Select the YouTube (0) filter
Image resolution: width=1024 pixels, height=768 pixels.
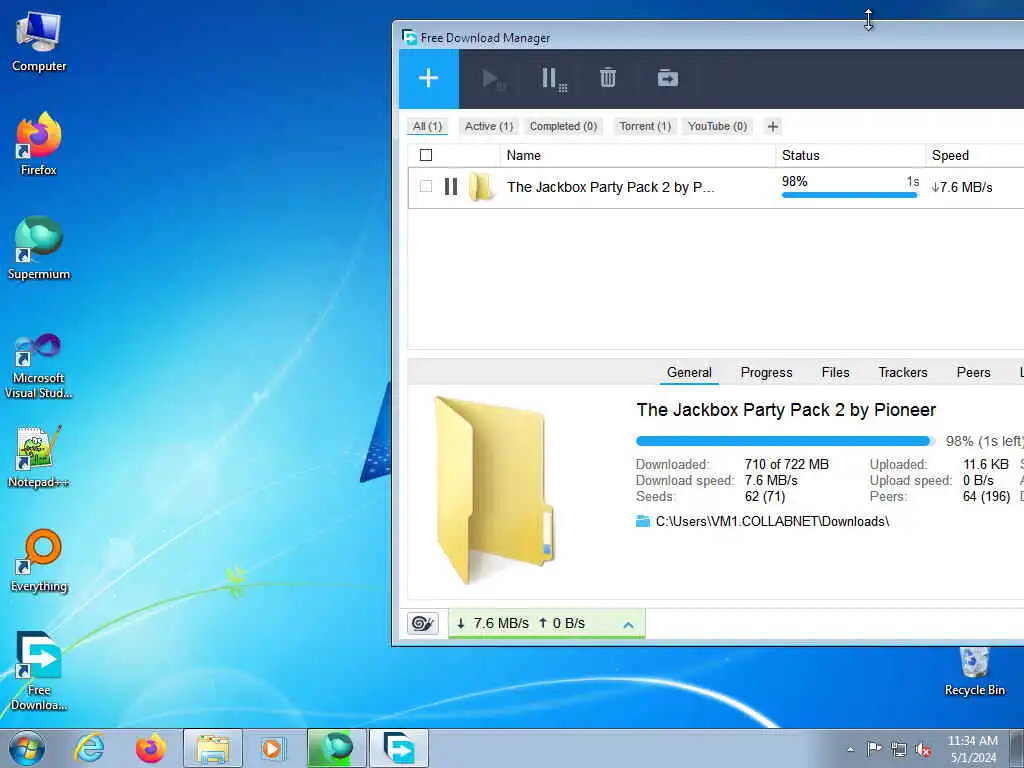click(x=717, y=127)
